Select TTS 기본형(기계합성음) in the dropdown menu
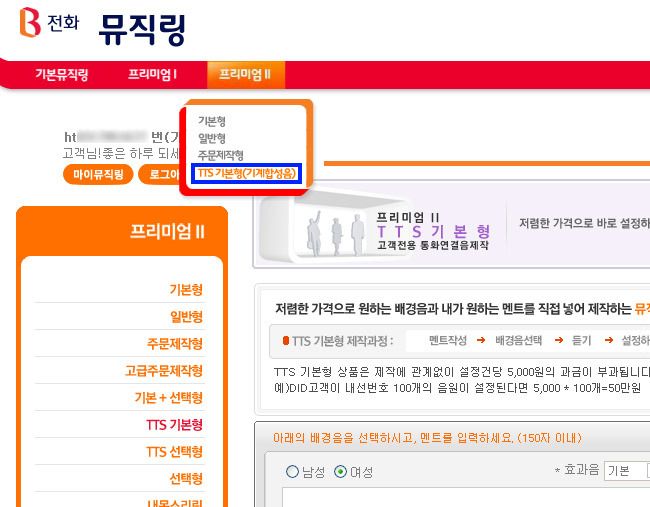650x507 pixels. pos(247,173)
